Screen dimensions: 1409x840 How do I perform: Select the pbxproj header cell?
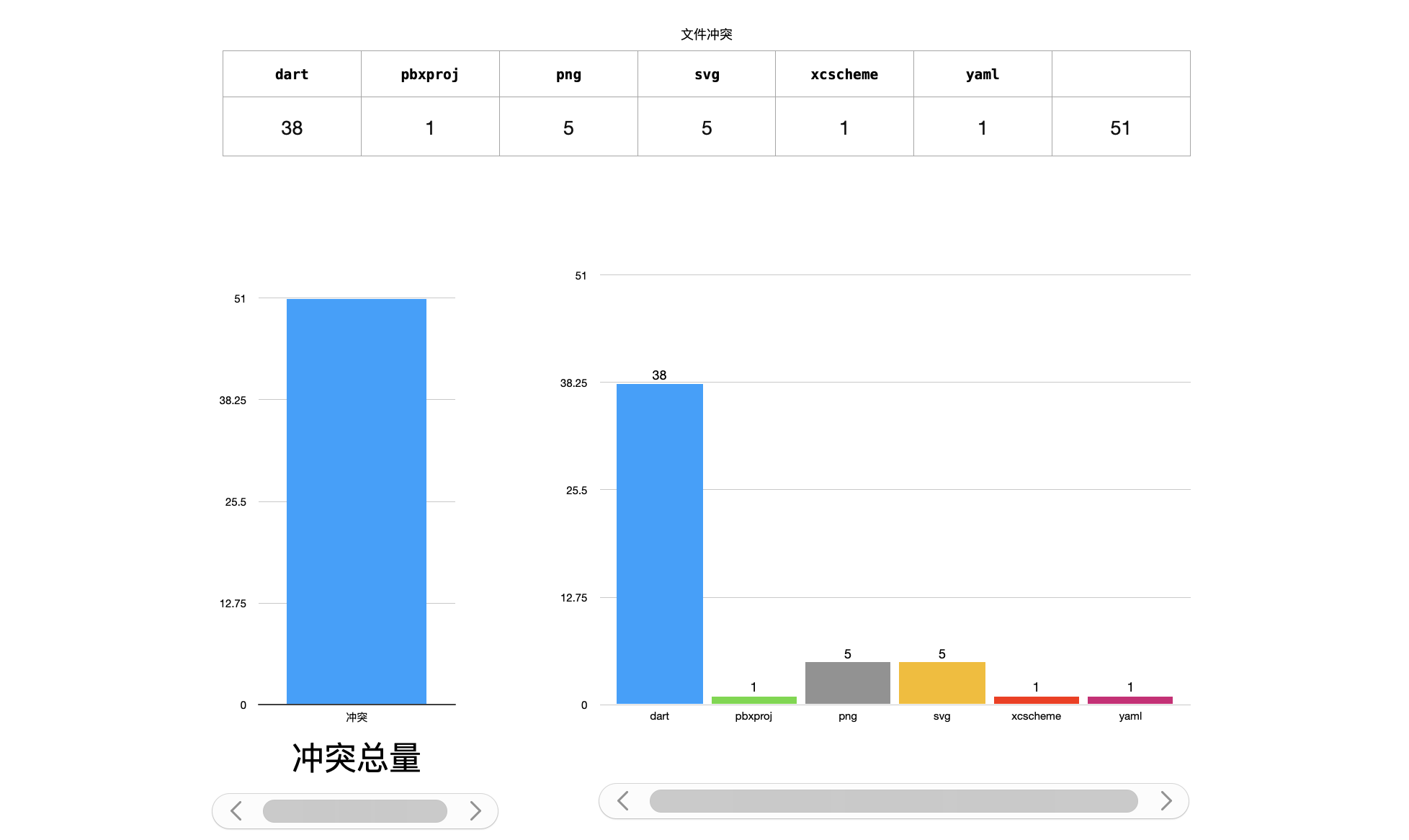click(430, 74)
